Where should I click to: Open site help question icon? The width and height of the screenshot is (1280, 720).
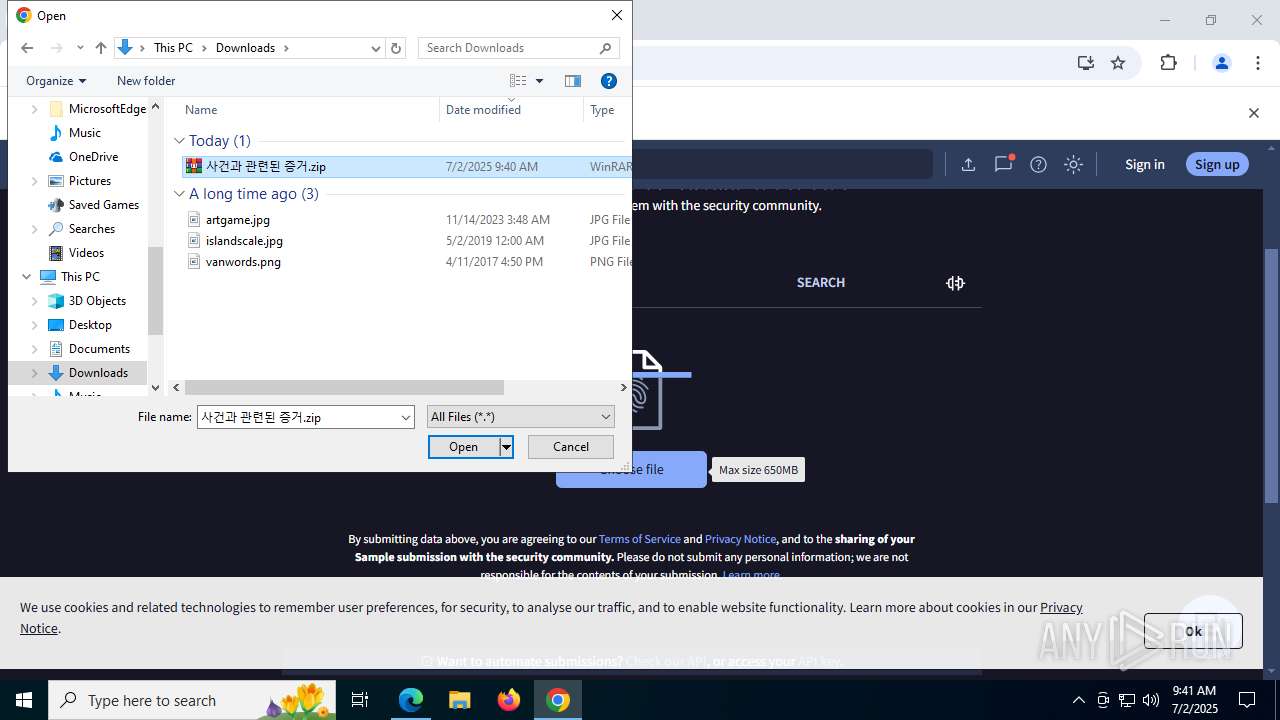pyautogui.click(x=1038, y=165)
